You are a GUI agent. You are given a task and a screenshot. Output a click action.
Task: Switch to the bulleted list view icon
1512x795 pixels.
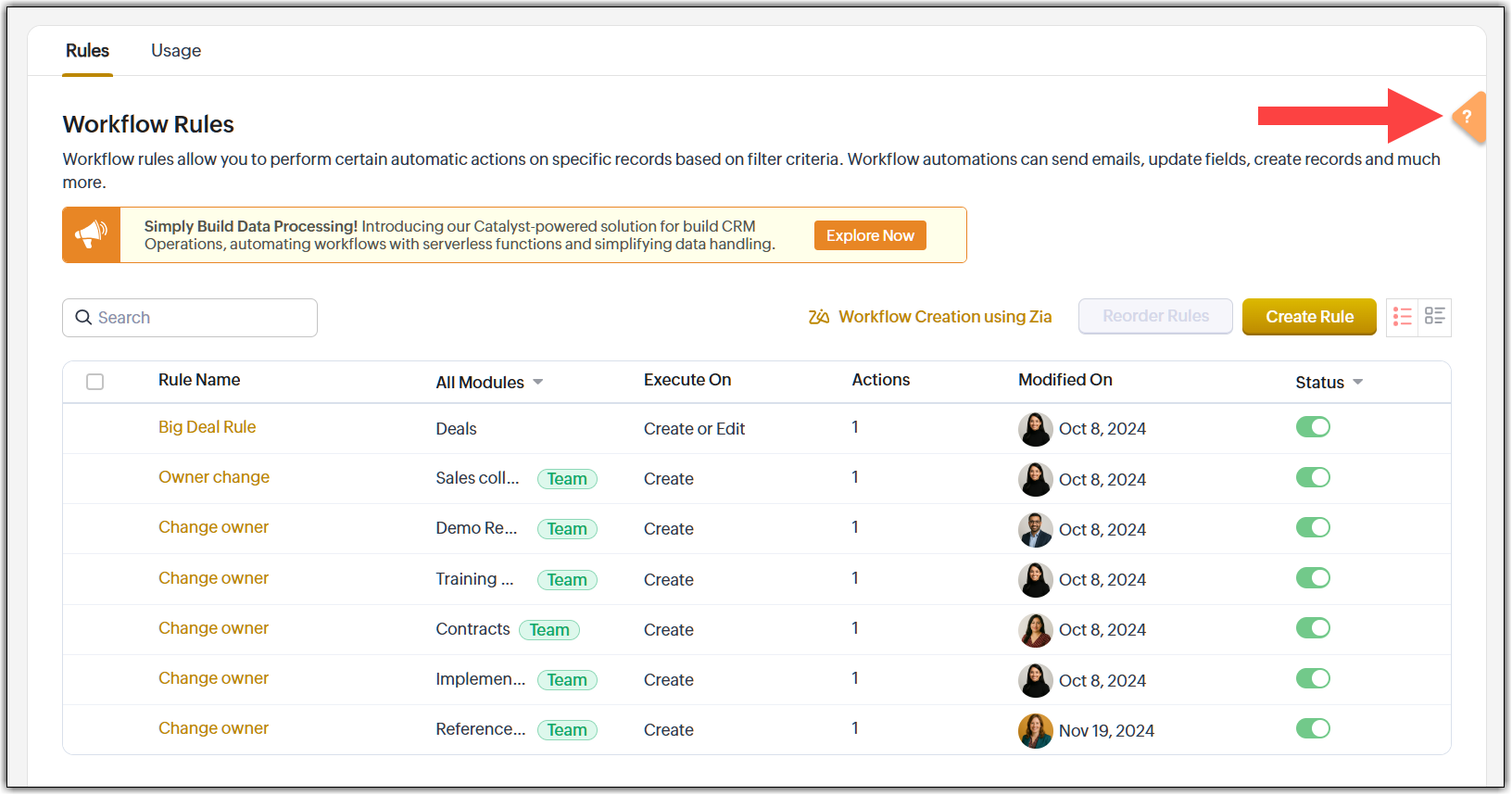pyautogui.click(x=1403, y=317)
